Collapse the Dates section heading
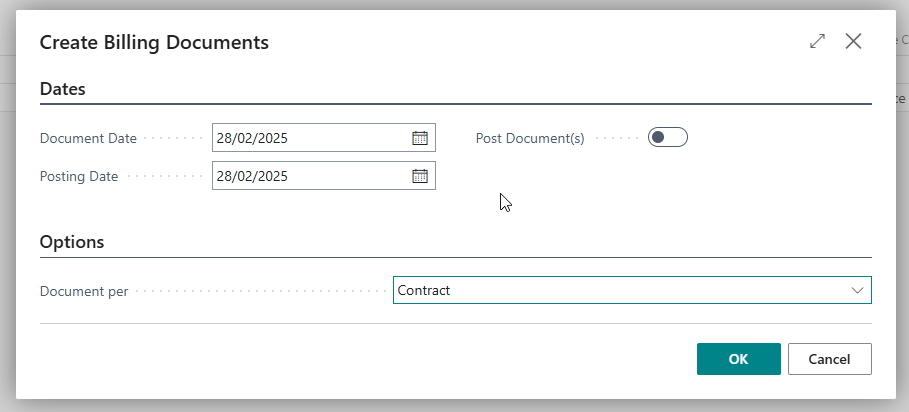This screenshot has width=909, height=412. coord(63,89)
